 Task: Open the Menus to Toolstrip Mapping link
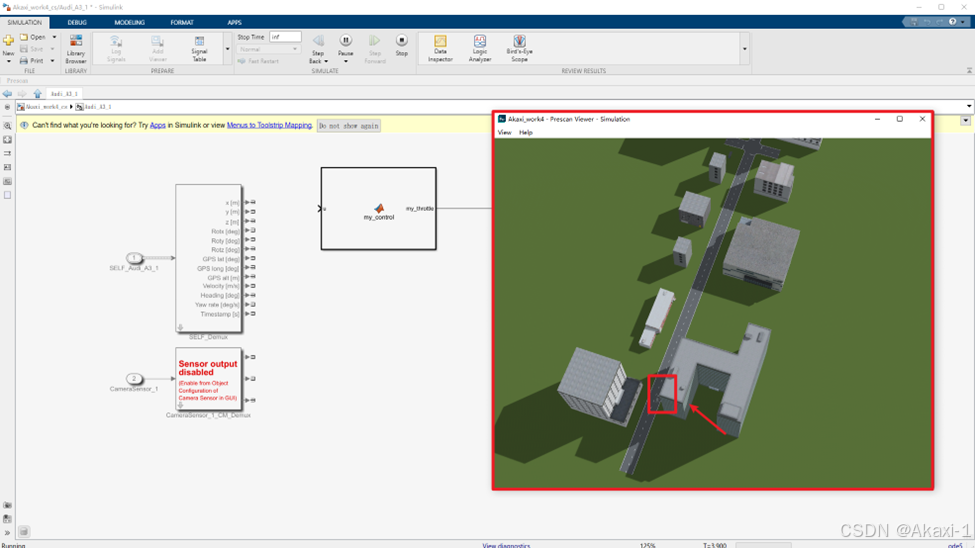coord(269,126)
